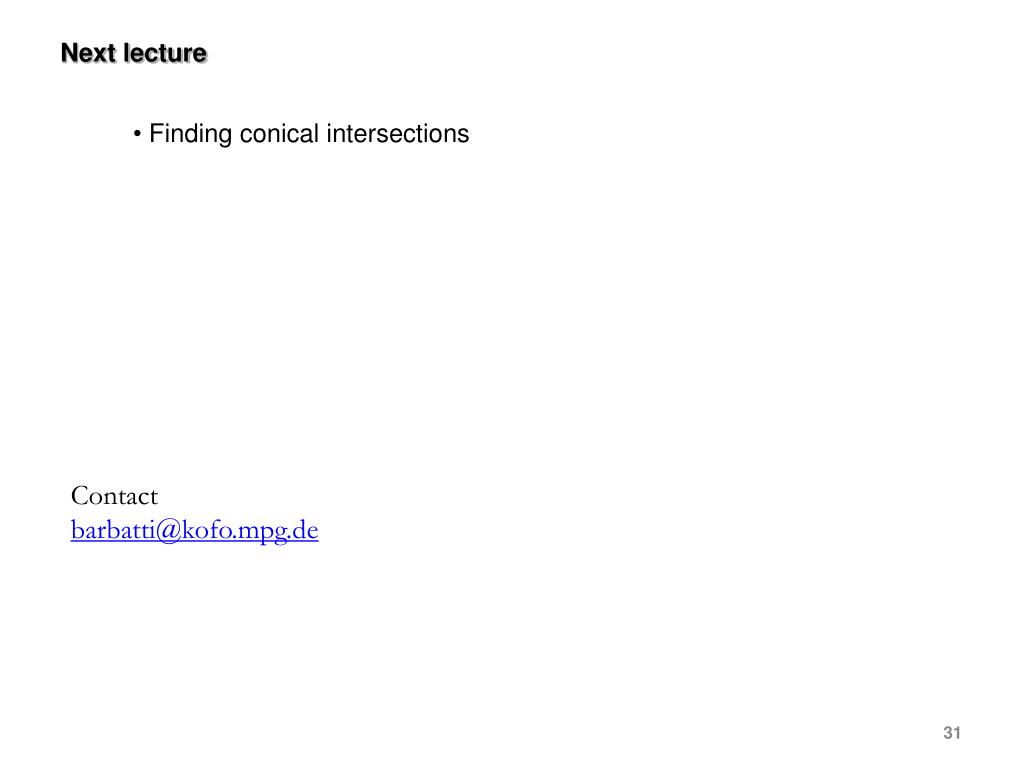Screen dimensions: 1024x768
Task: Click the capital 'N' of Next lecture
Action: click(70, 53)
